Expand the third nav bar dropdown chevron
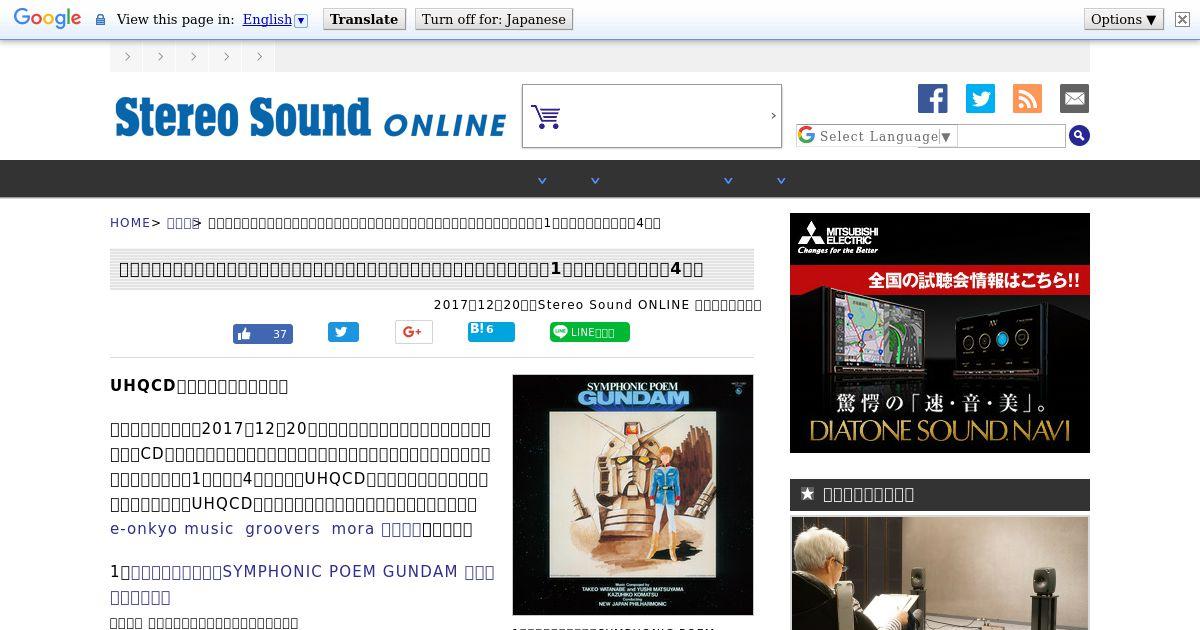 (728, 181)
